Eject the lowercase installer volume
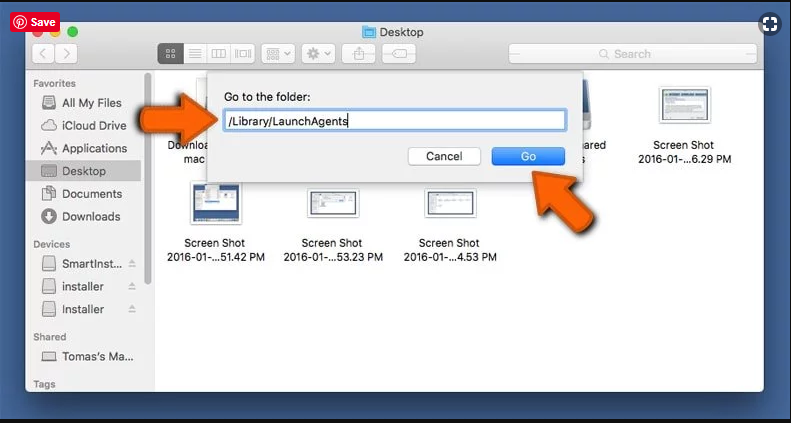 [x=132, y=286]
